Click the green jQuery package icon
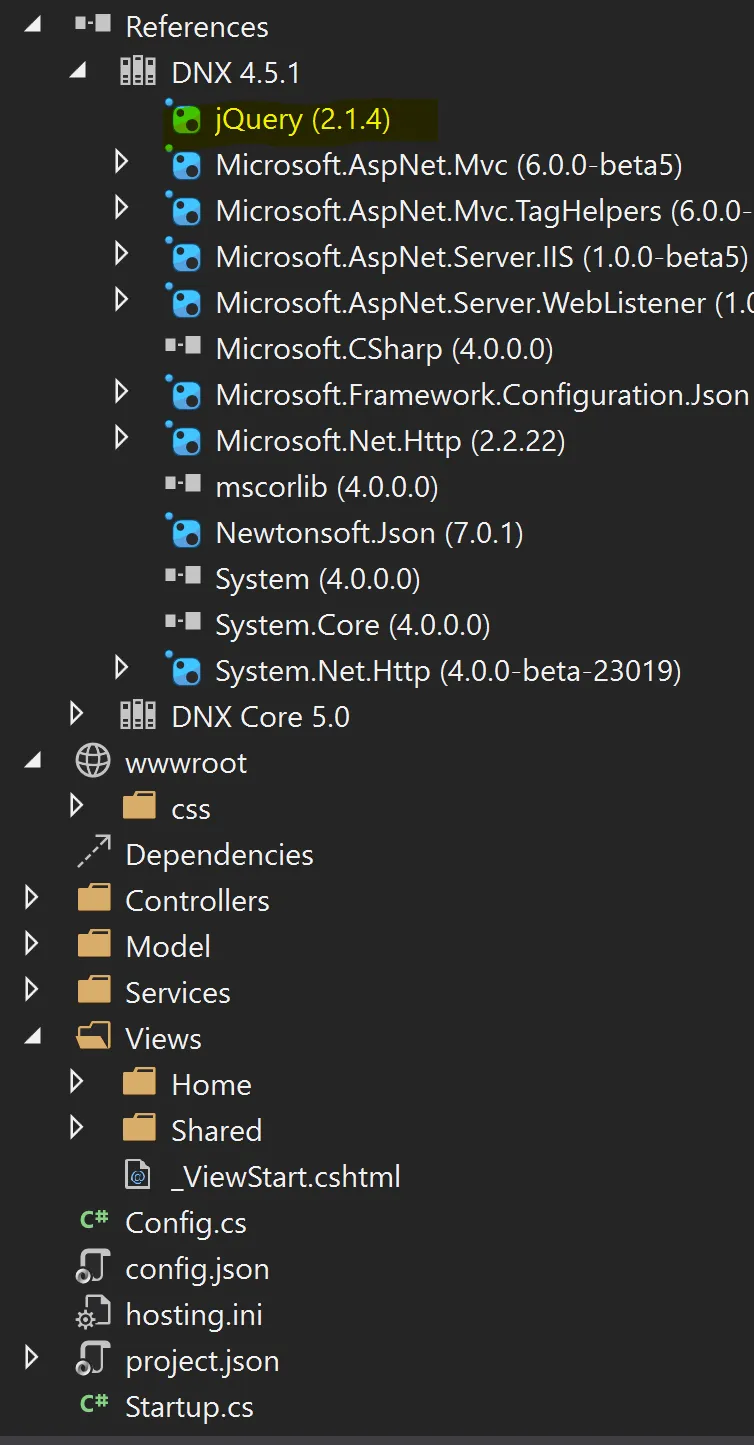Viewport: 754px width, 1445px height. tap(185, 120)
